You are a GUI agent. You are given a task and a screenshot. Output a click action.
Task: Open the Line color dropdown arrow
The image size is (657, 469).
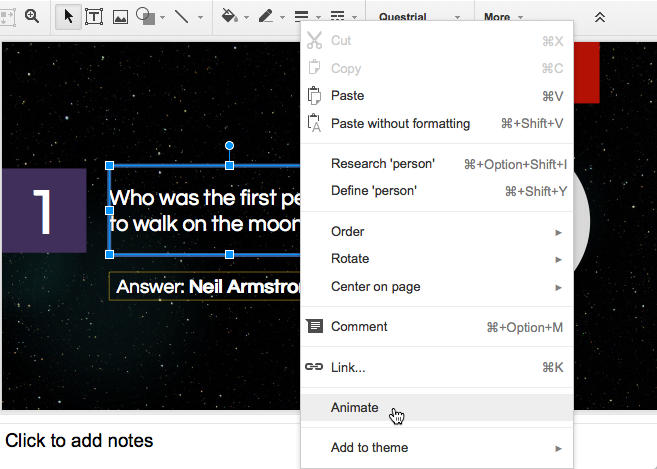click(x=282, y=18)
